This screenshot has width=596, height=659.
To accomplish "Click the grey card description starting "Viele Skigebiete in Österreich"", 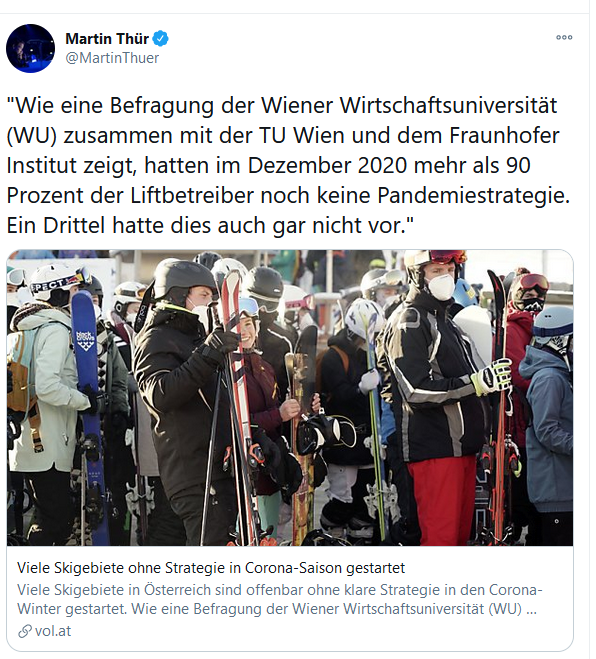I will pyautogui.click(x=280, y=599).
